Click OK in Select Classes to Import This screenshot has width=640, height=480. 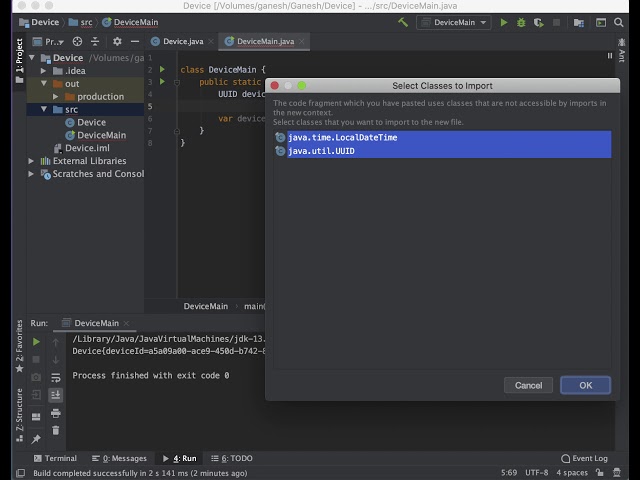(585, 385)
